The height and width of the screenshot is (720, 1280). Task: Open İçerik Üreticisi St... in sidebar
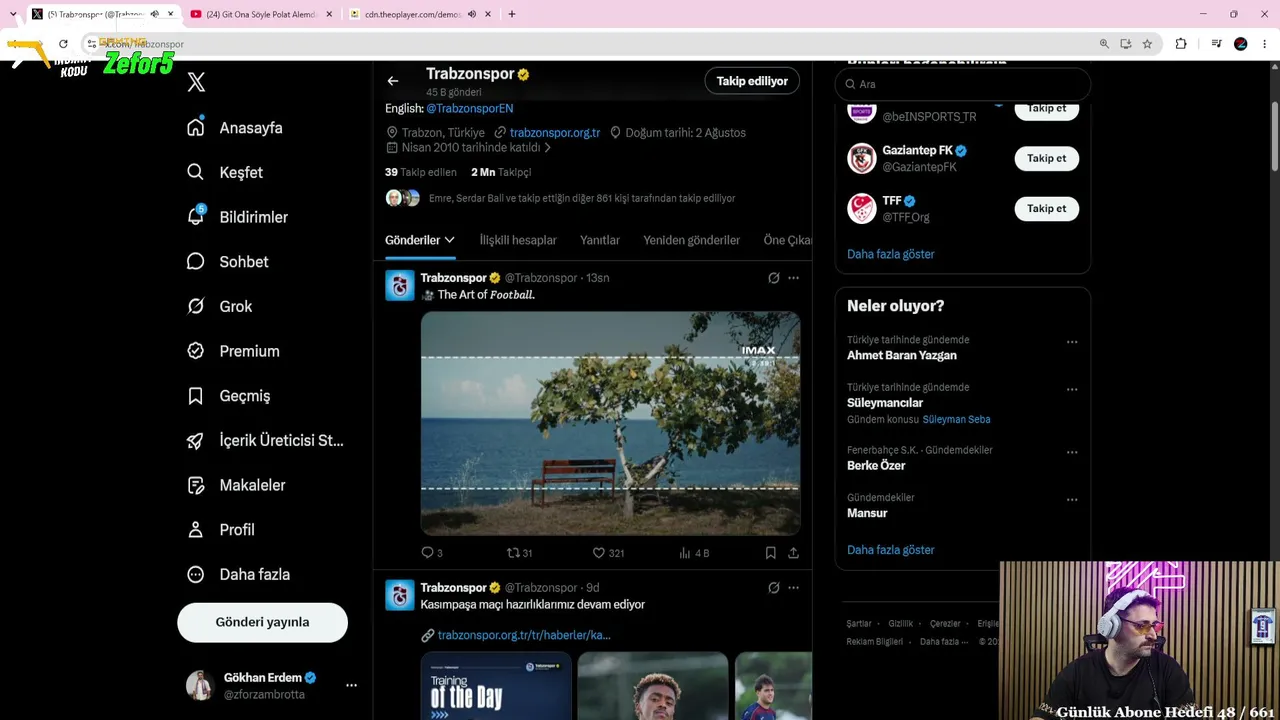click(x=265, y=440)
